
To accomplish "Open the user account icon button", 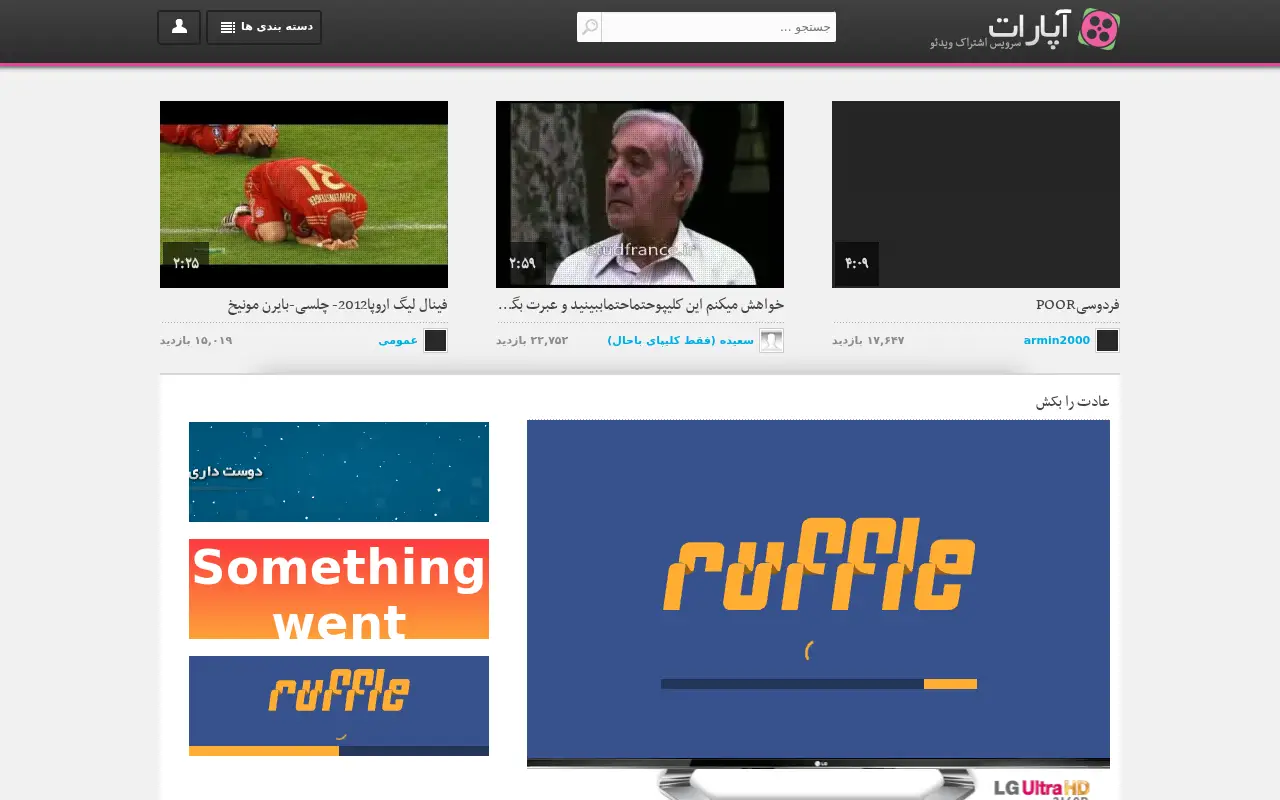I will point(179,27).
